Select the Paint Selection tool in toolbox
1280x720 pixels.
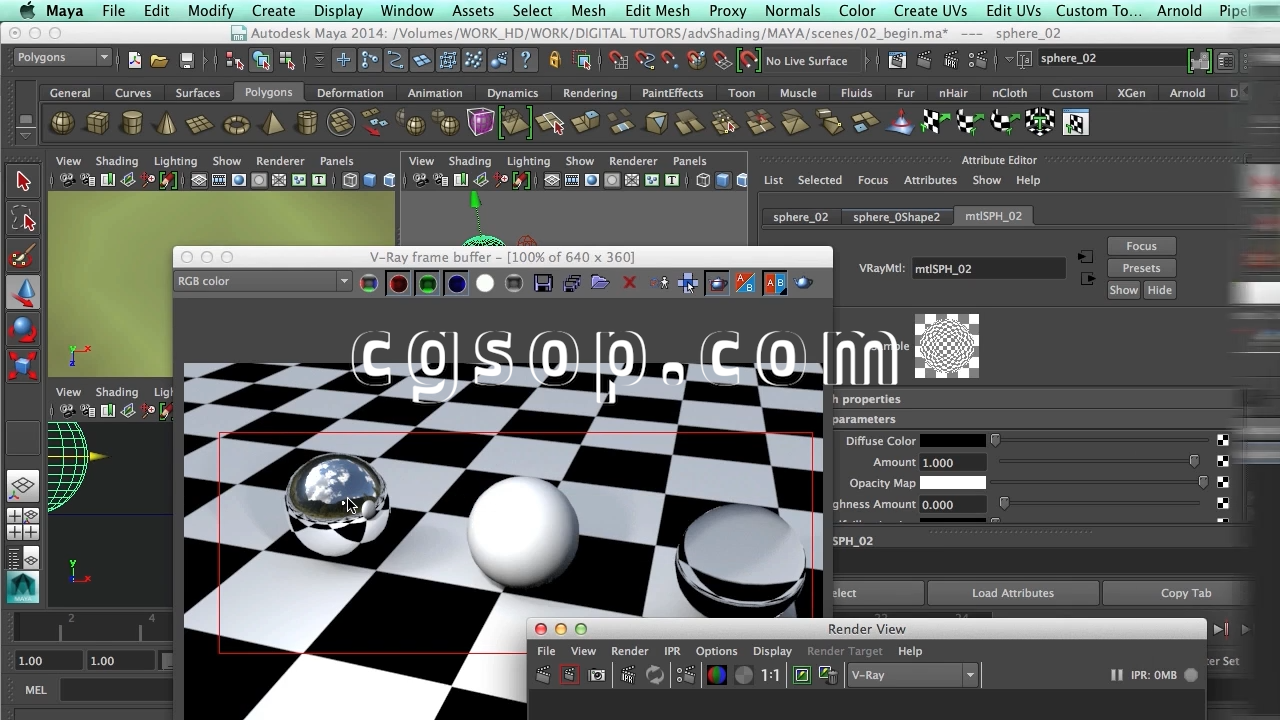[x=22, y=256]
